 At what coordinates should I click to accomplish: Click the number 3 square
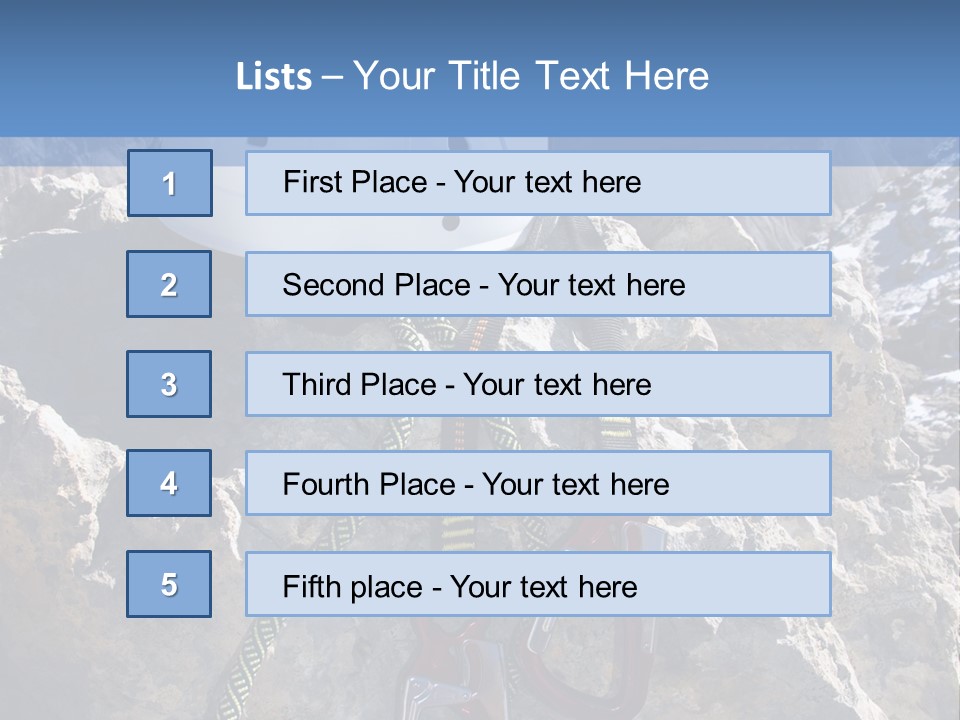(169, 384)
